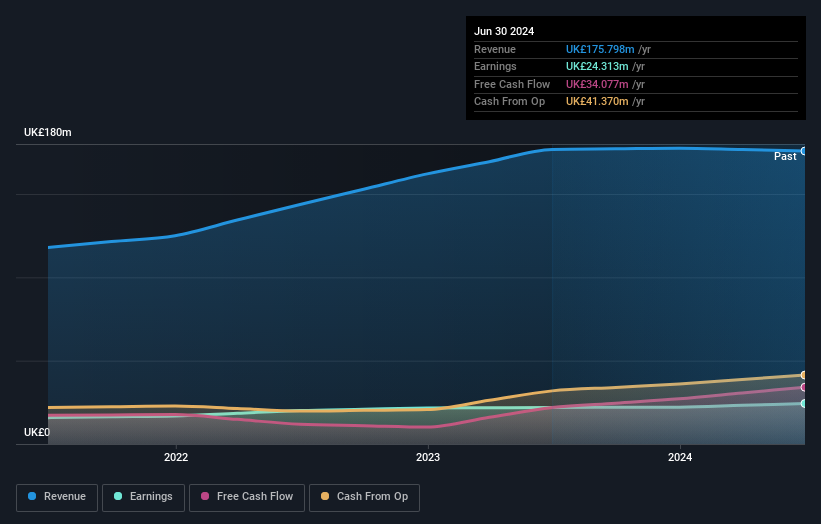Click the 2022 x-axis label
Viewport: 821px width, 524px height.
pos(176,457)
